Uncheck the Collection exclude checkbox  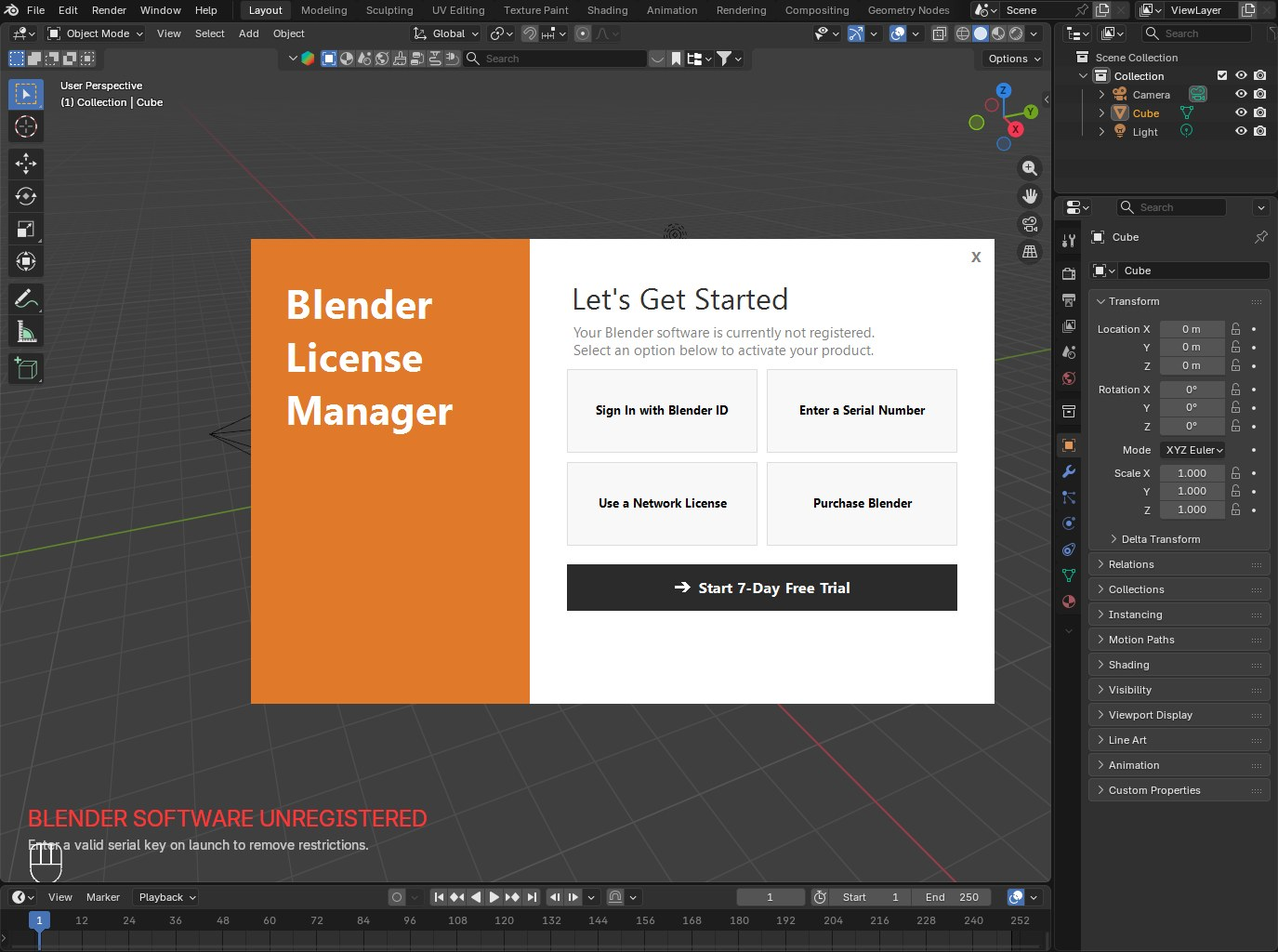coord(1222,75)
